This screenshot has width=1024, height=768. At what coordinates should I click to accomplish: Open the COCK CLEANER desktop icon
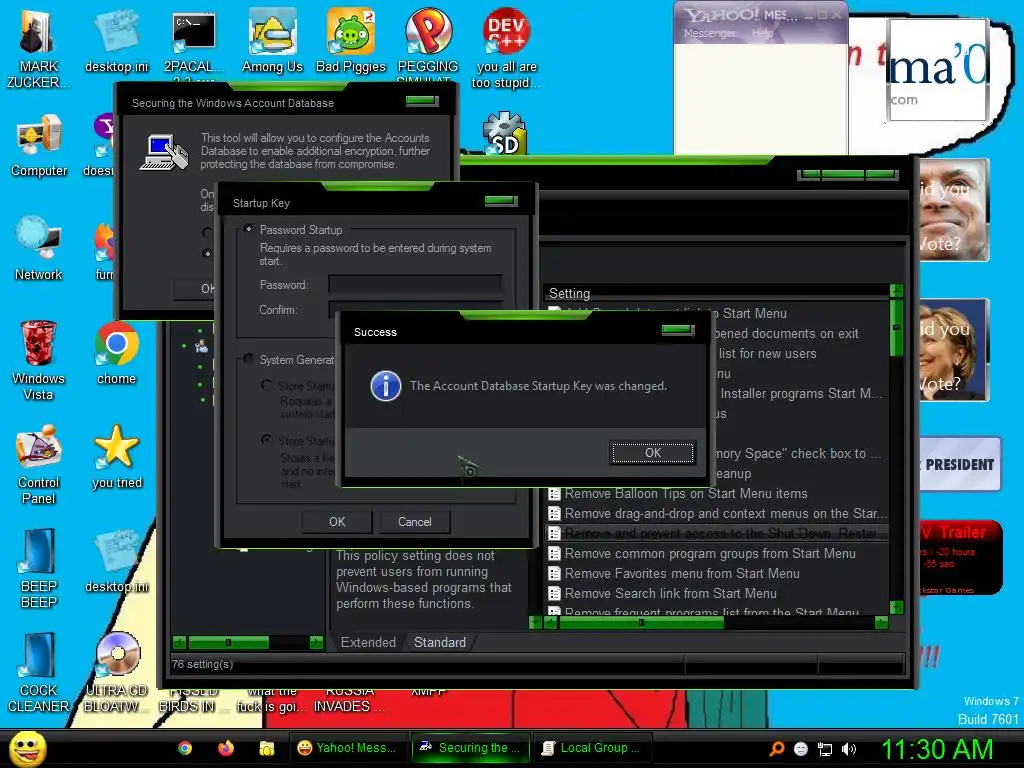[39, 673]
